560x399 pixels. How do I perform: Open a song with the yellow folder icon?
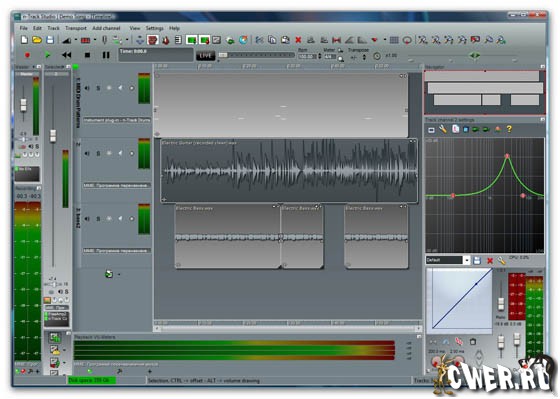37,40
